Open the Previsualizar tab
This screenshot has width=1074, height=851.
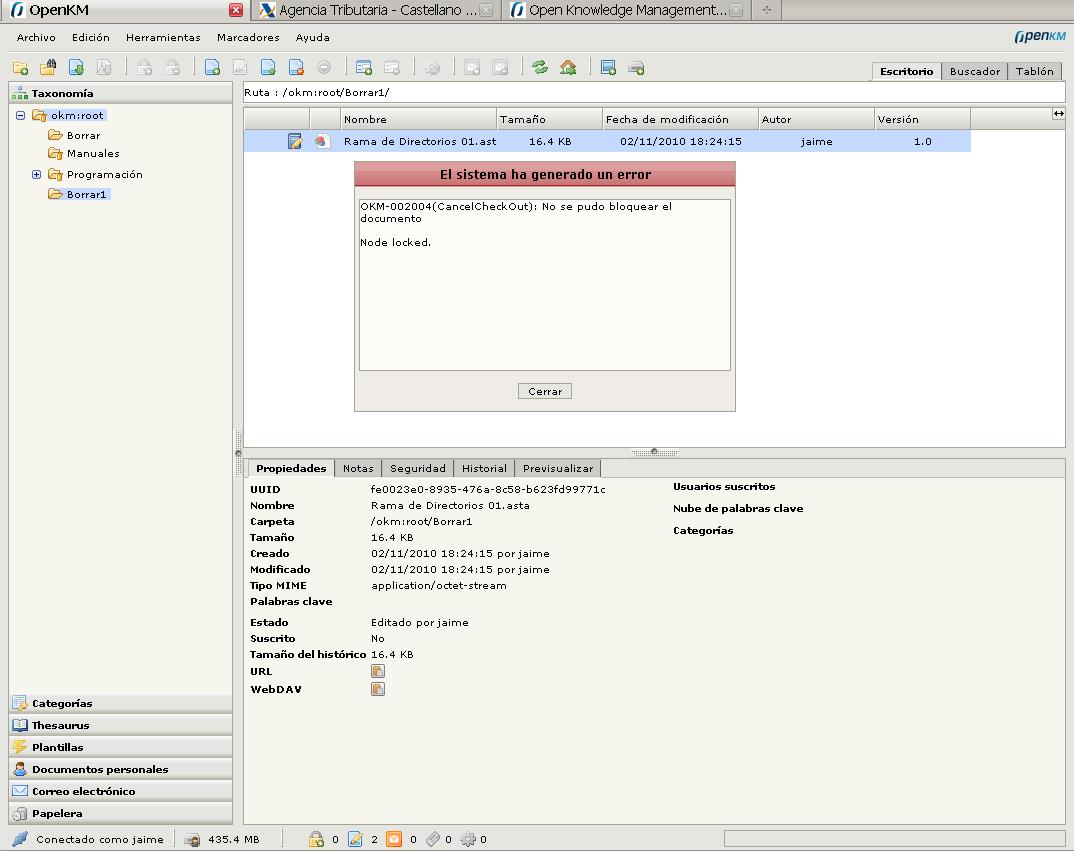558,468
